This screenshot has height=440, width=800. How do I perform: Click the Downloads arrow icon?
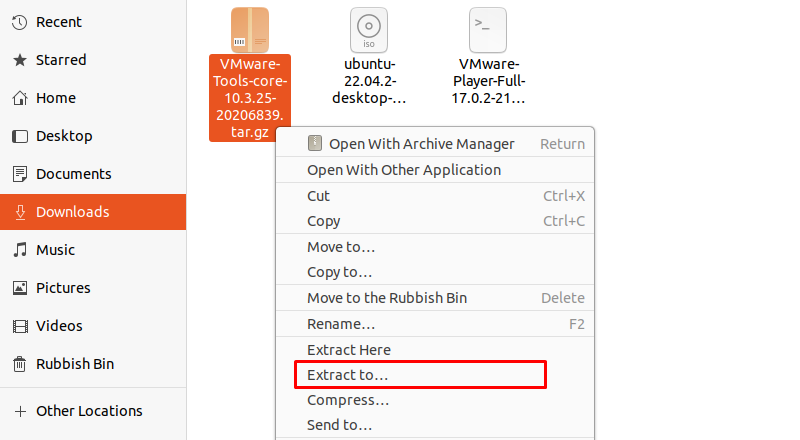coord(20,212)
